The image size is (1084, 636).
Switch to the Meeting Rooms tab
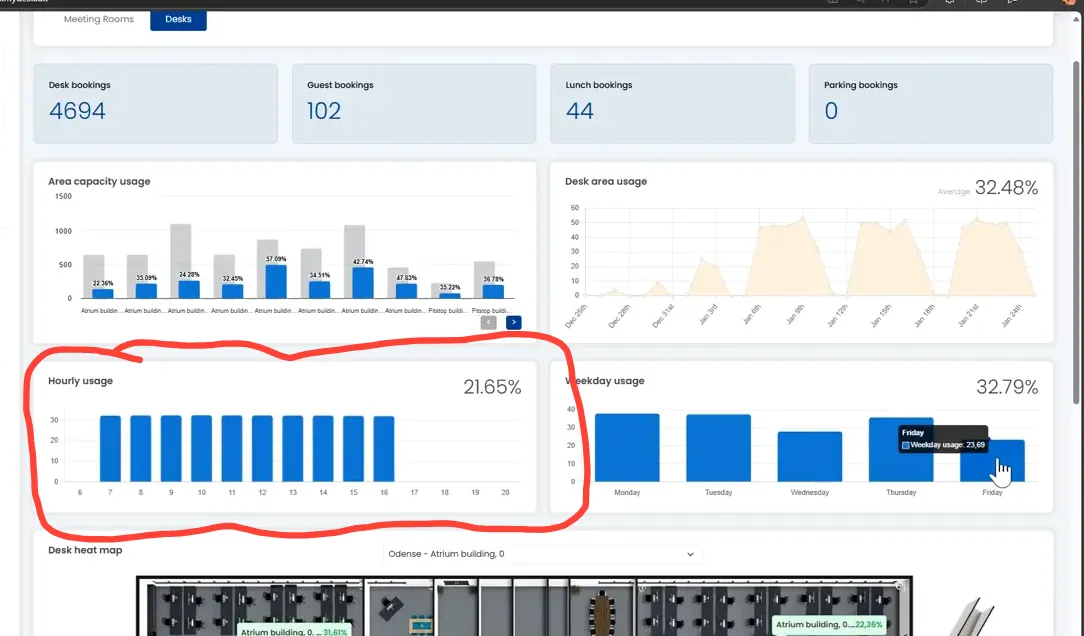(x=99, y=19)
